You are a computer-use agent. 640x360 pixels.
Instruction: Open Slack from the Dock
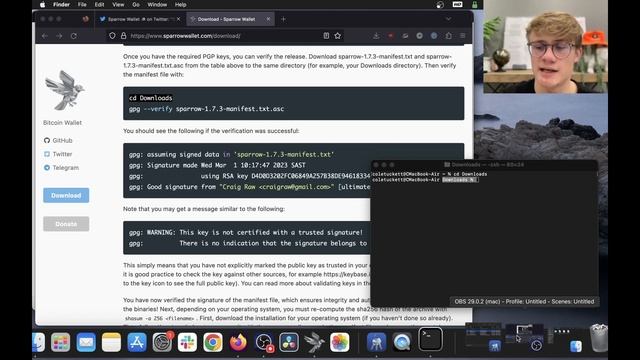coord(187,342)
